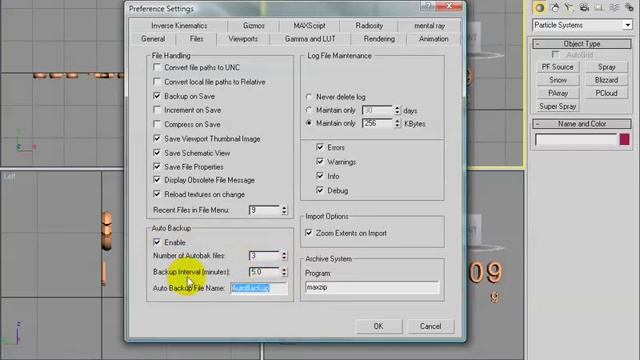Toggle Backup on Save checkbox
This screenshot has height=360, width=640.
[x=157, y=96]
